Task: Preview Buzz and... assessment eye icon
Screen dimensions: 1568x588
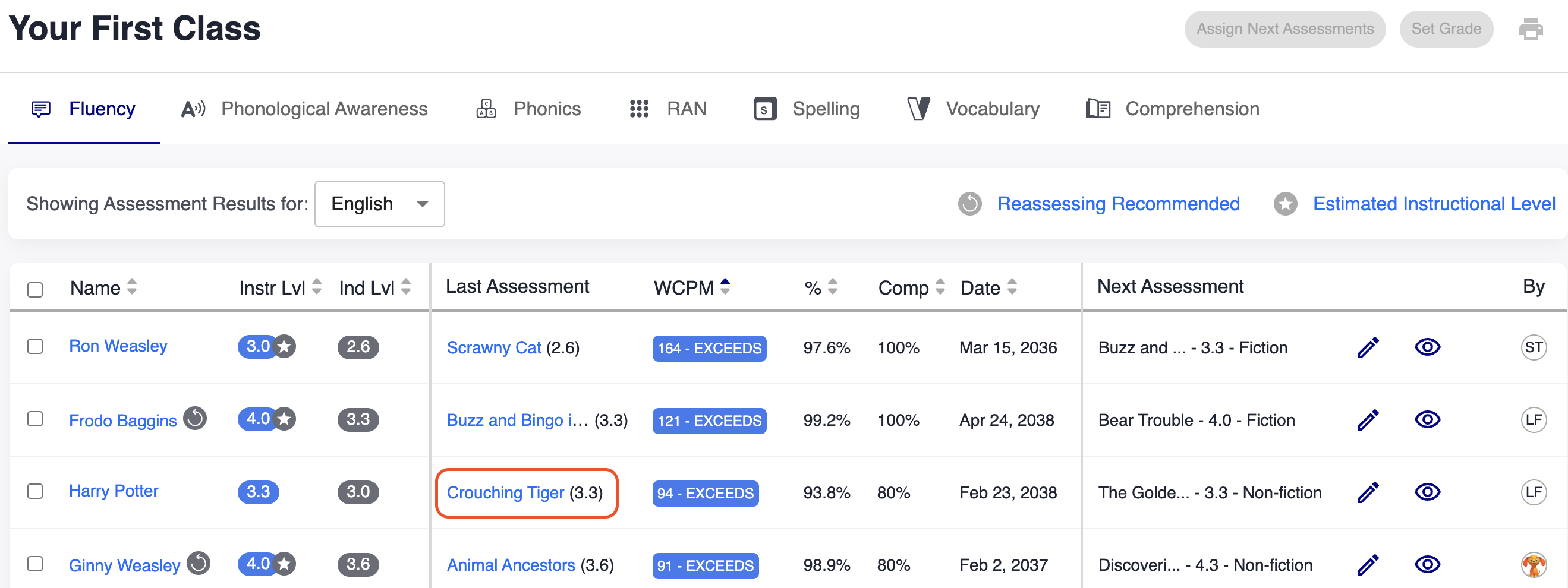Action: (1427, 347)
